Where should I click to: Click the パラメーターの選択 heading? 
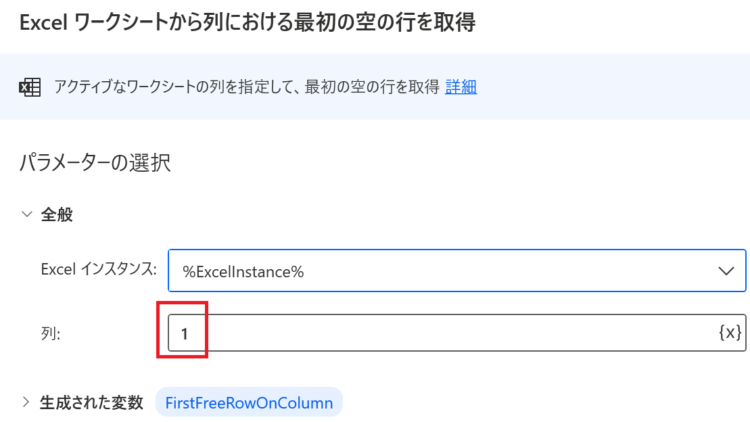(x=95, y=163)
